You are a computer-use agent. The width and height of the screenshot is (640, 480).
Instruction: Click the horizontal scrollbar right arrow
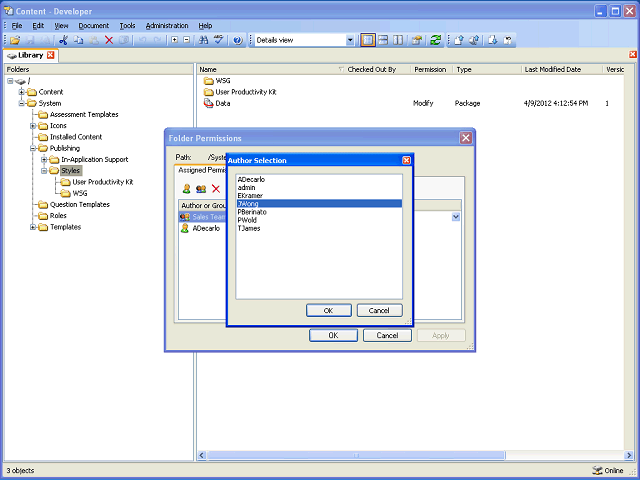[x=629, y=455]
